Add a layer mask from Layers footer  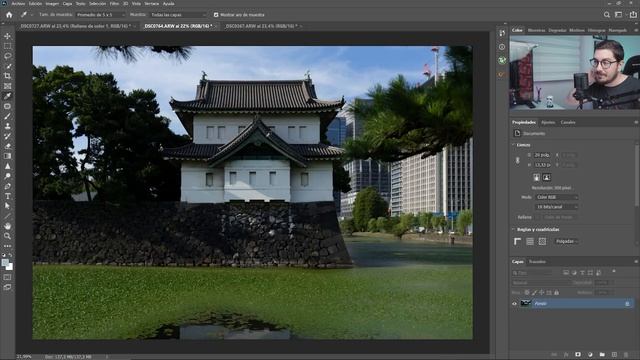[x=578, y=355]
